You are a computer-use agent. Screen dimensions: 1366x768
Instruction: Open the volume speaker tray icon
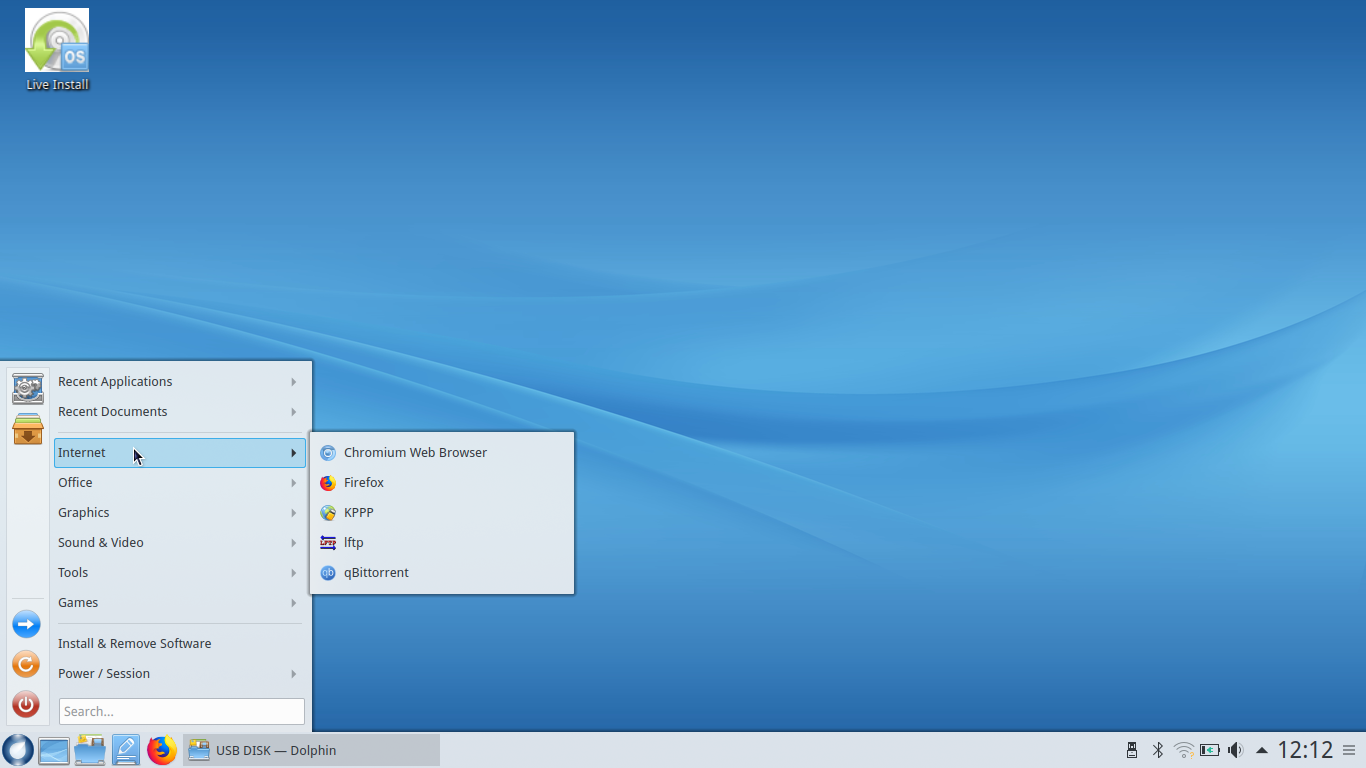click(x=1236, y=750)
